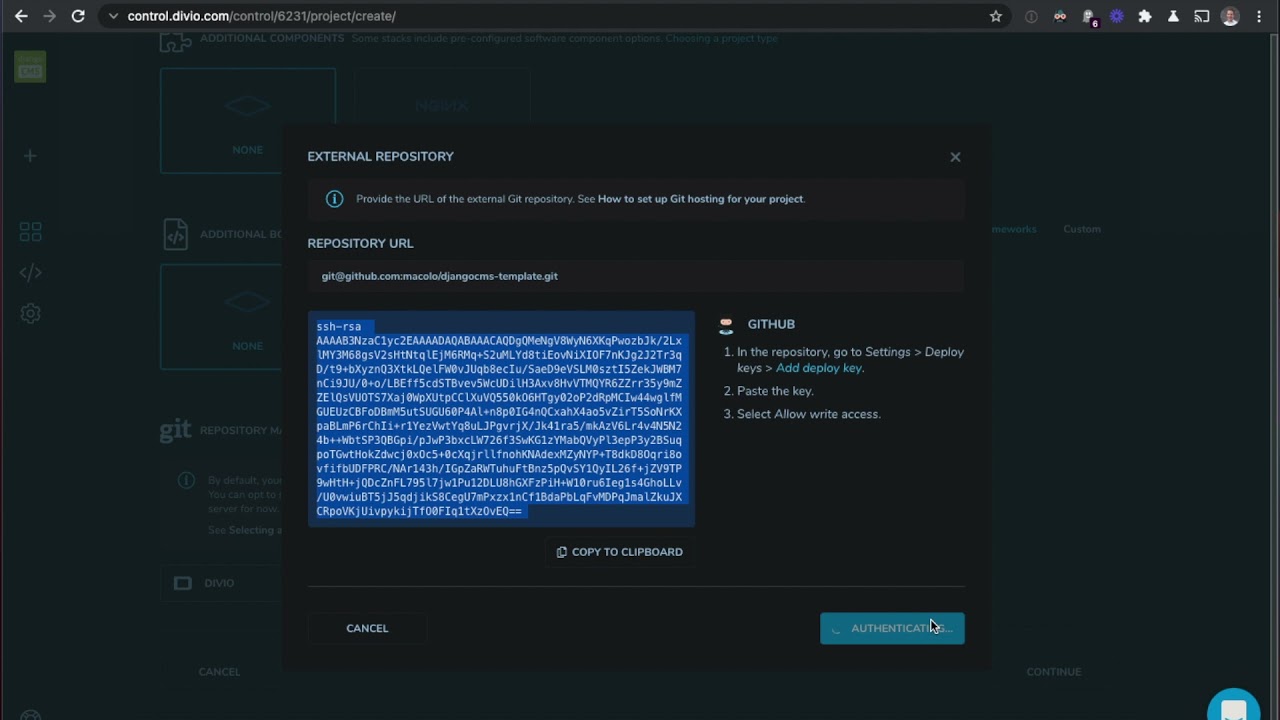Select the NONE card under Additional Components
The image size is (1280, 720).
pos(247,121)
